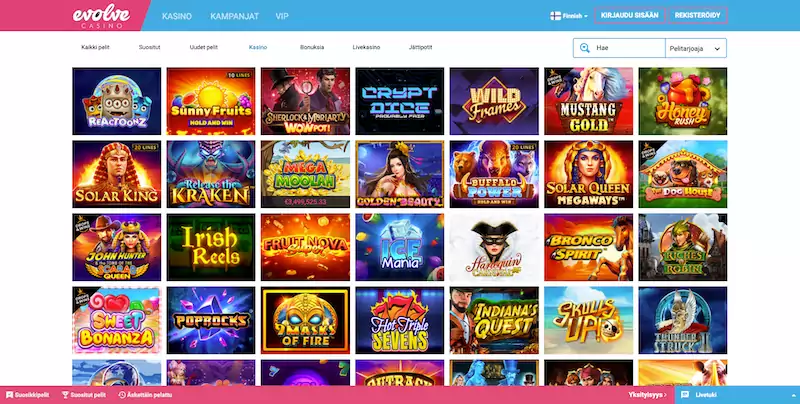The width and height of the screenshot is (800, 404).
Task: Open the Livetuki chat icon
Action: (685, 395)
